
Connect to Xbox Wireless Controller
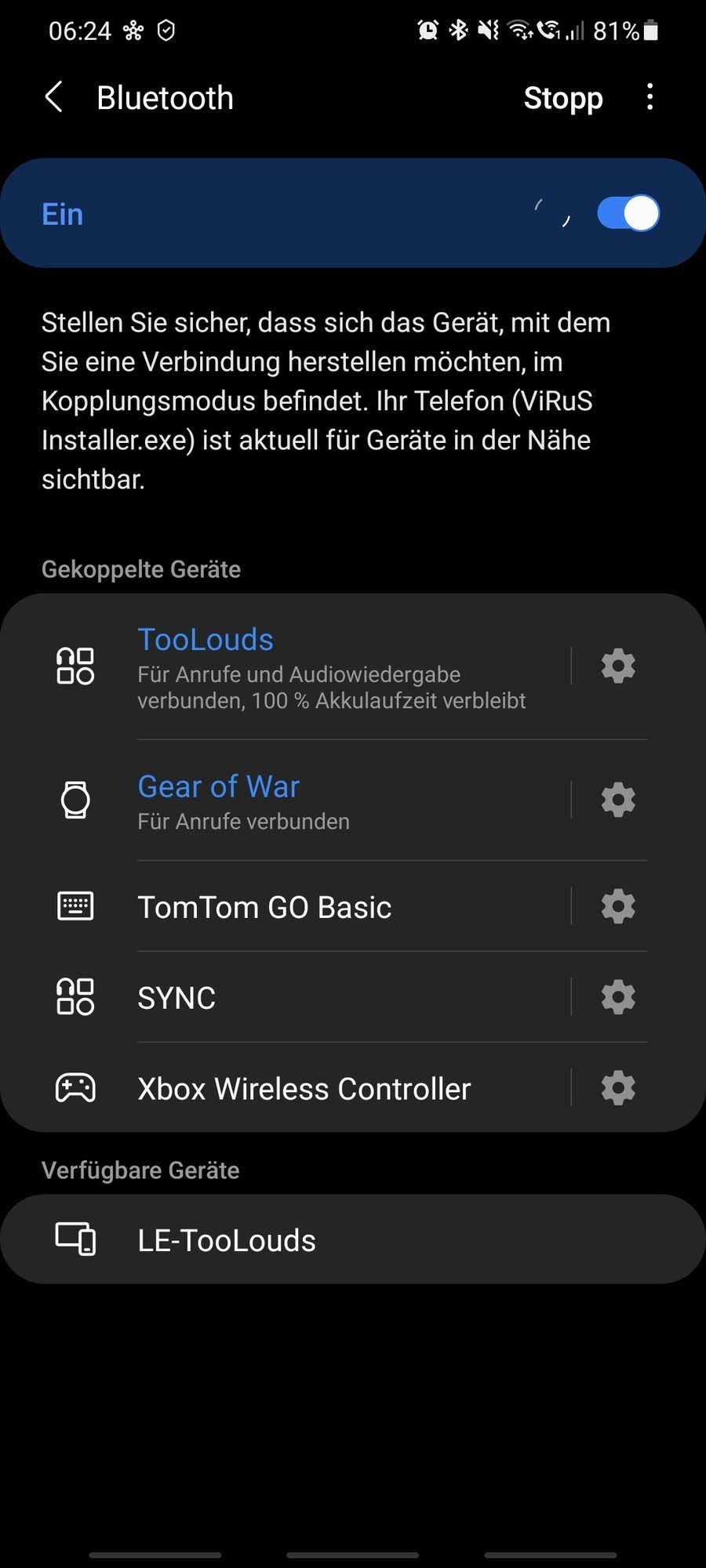pyautogui.click(x=286, y=1087)
